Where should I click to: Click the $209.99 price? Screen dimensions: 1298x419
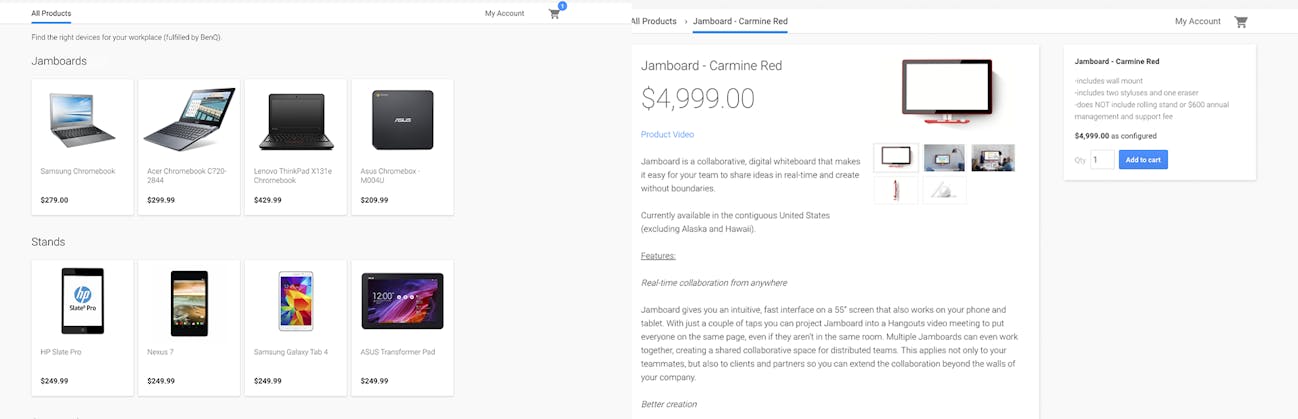[x=375, y=200]
